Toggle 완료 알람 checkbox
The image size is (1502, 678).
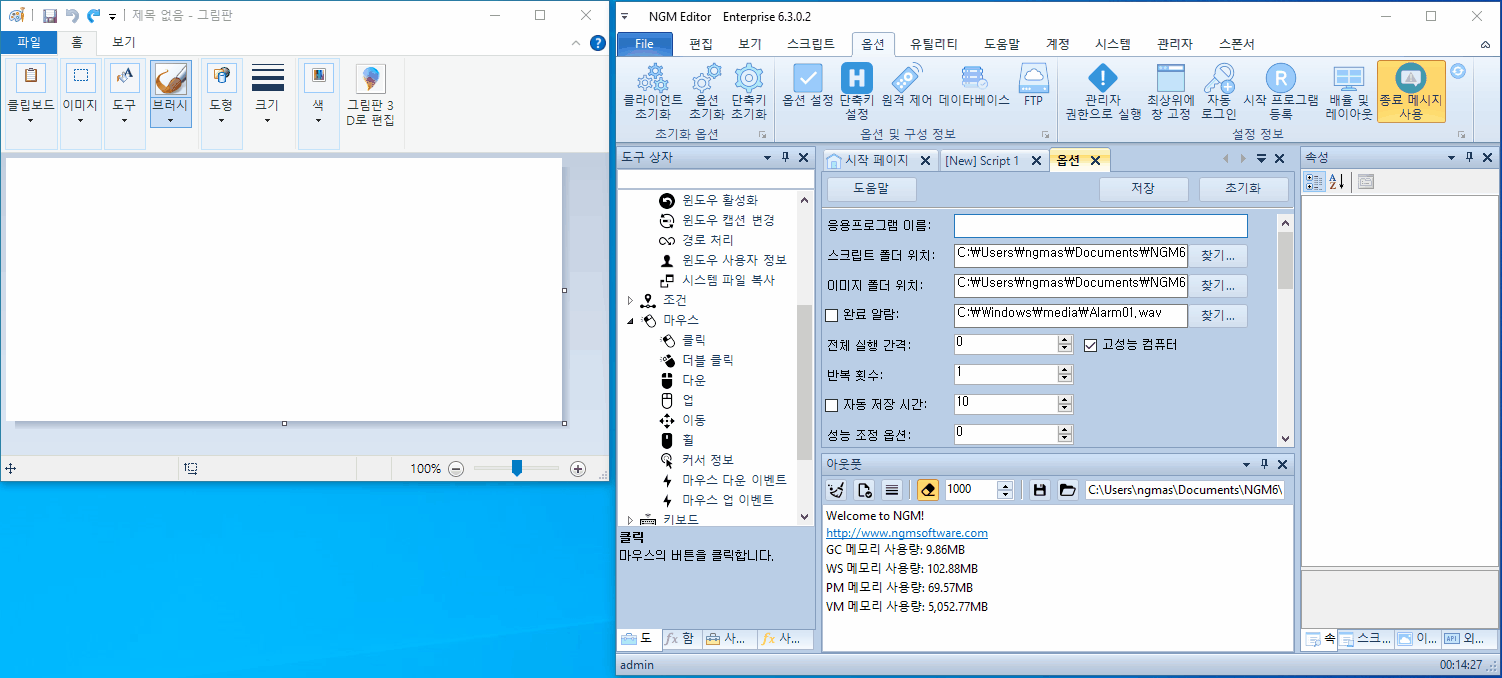point(831,316)
